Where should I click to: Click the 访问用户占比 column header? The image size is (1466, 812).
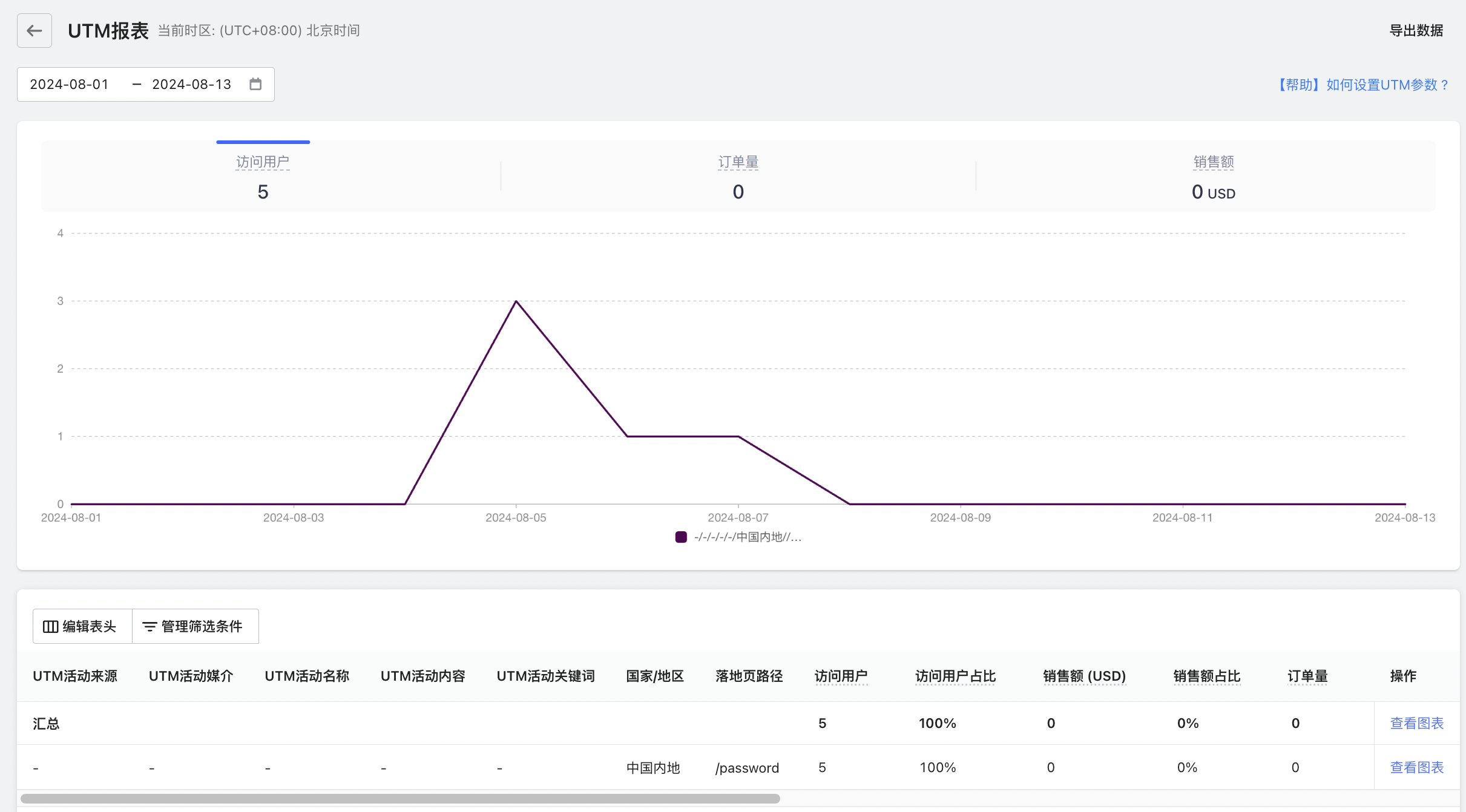[x=955, y=676]
